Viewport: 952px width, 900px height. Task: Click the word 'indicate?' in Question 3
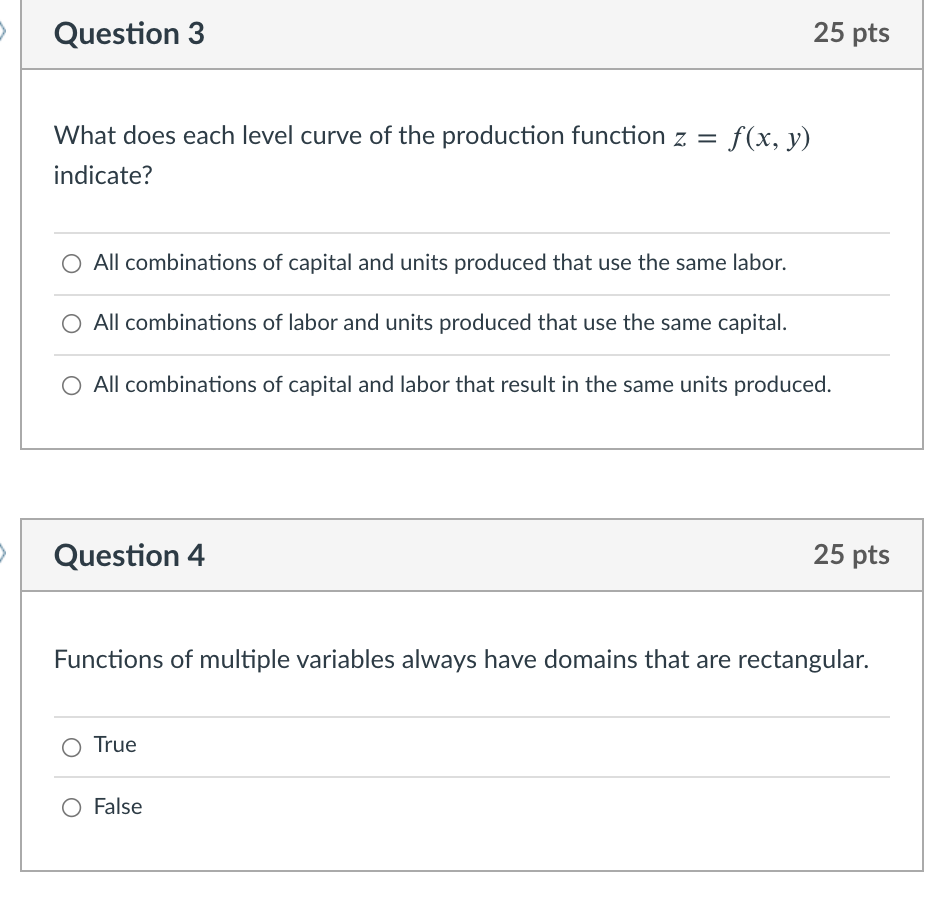point(103,177)
